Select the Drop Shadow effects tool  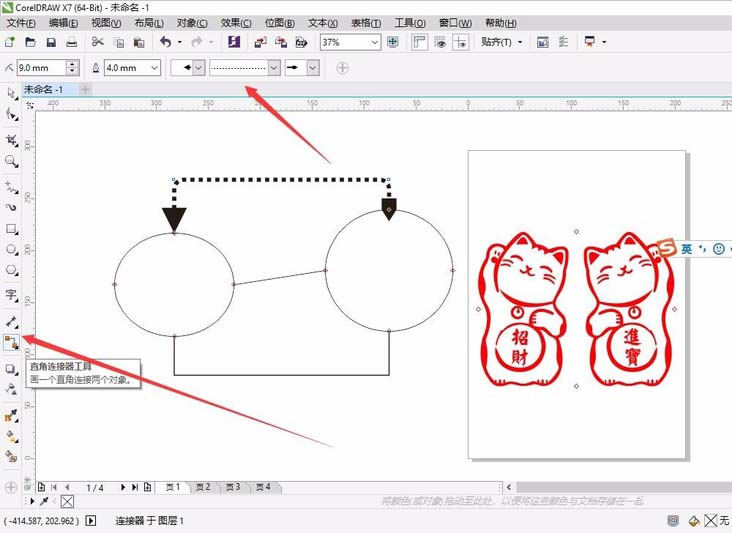click(x=12, y=369)
